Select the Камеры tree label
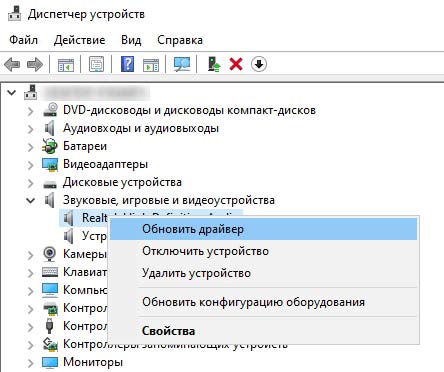The height and width of the screenshot is (372, 444). [x=85, y=254]
